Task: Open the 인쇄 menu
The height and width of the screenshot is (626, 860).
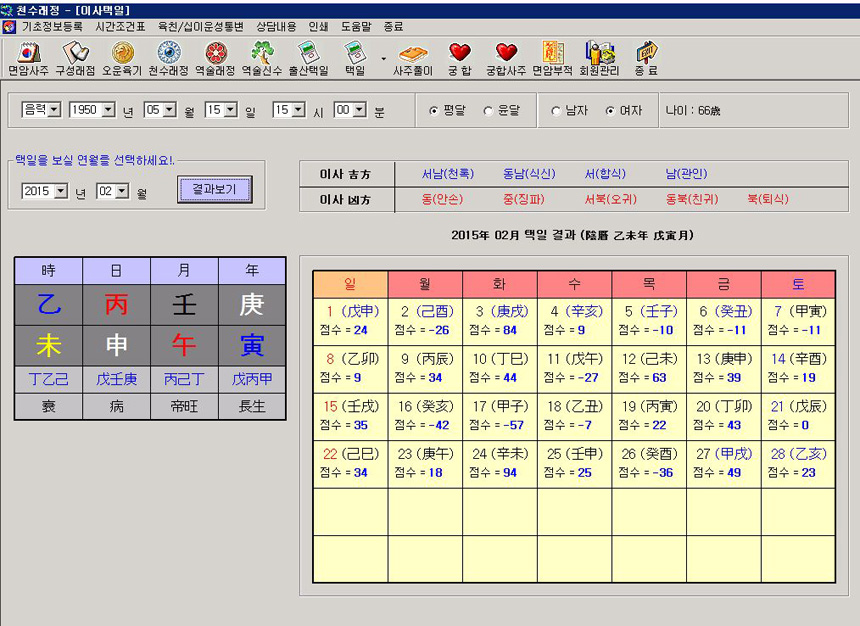Action: click(x=318, y=27)
